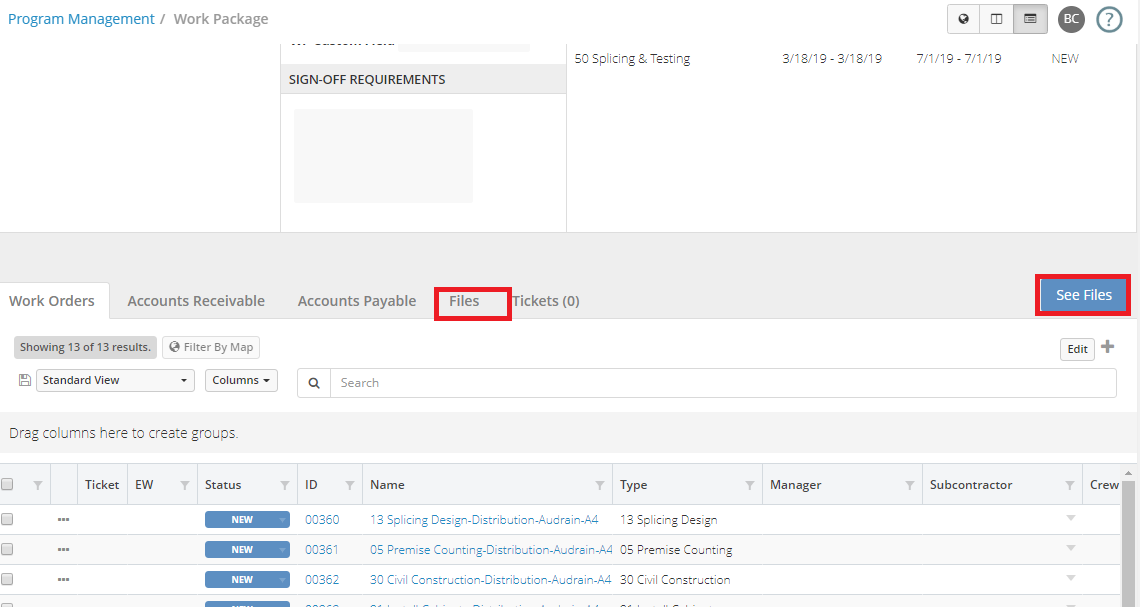The image size is (1140, 607).
Task: Check the box for work order 00362
Action: pyautogui.click(x=7, y=579)
